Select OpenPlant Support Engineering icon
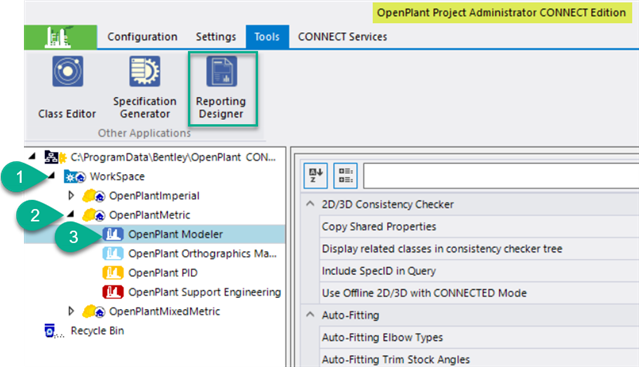 [113, 292]
